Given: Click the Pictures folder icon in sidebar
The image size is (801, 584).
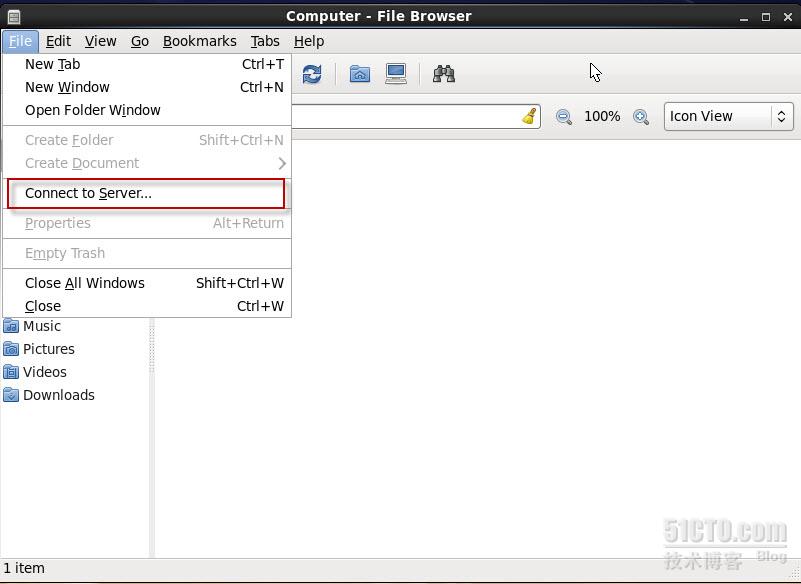Looking at the screenshot, I should tap(11, 349).
